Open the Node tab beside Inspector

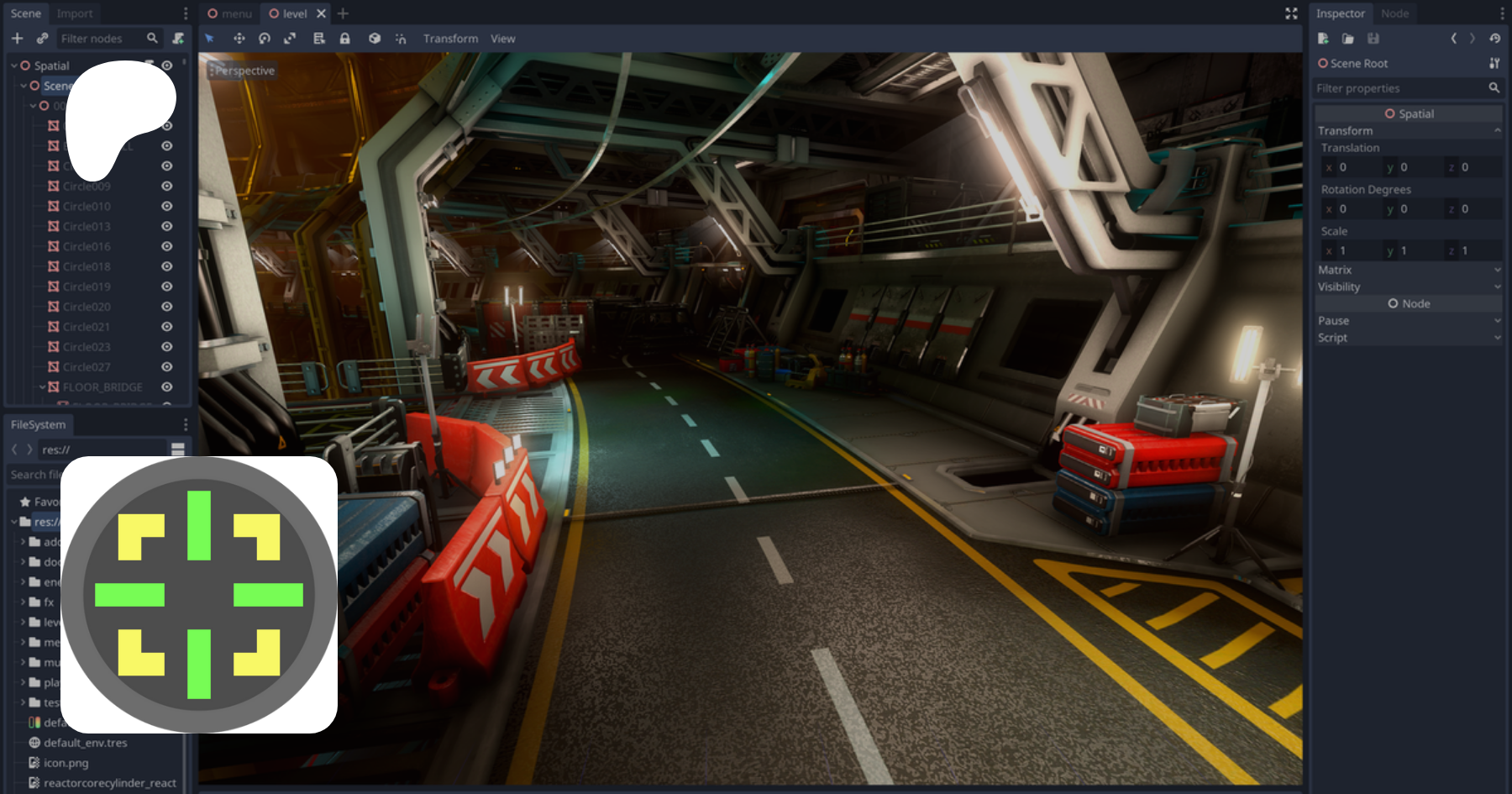point(1394,13)
